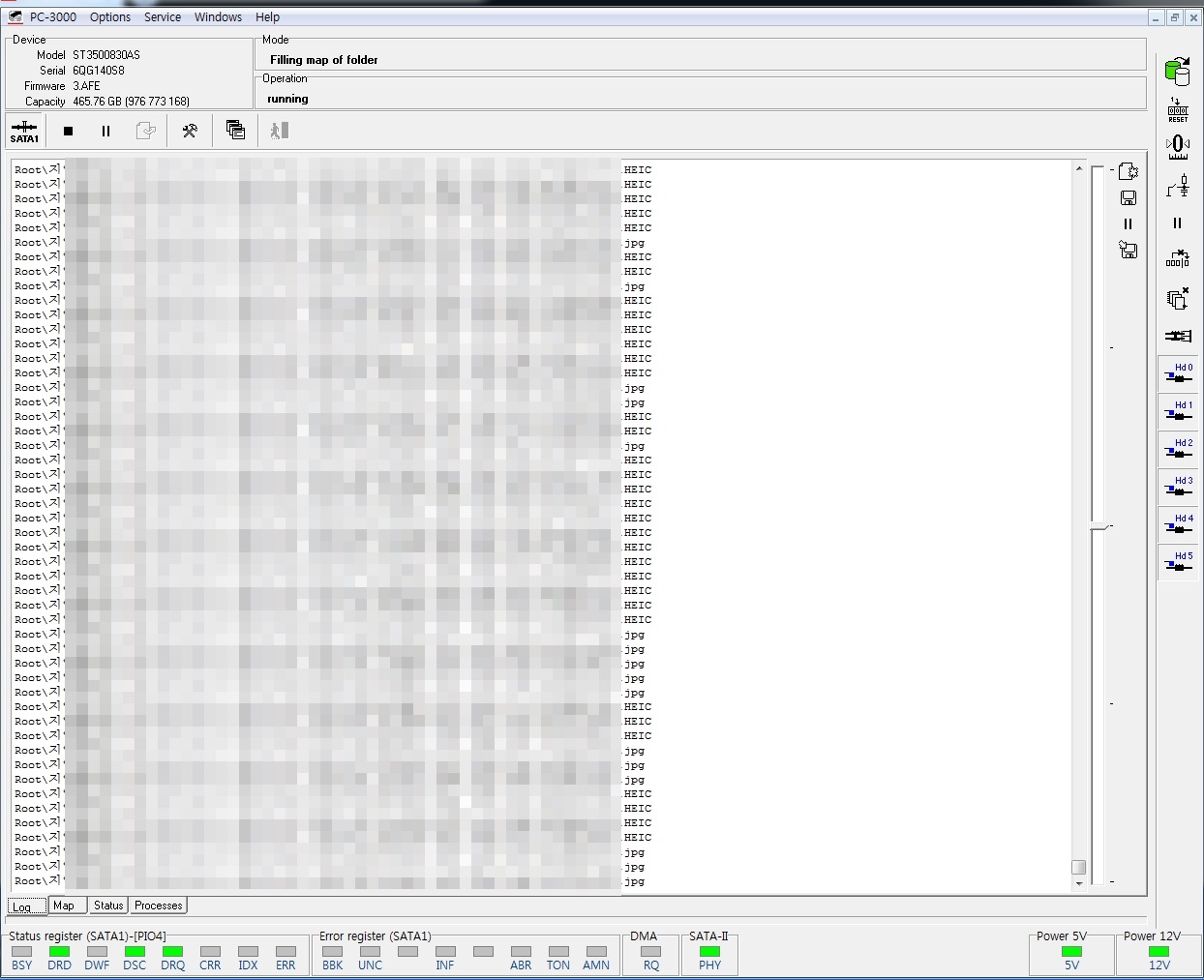Click the DSC status indicator
The width and height of the screenshot is (1204, 980).
pos(135,952)
